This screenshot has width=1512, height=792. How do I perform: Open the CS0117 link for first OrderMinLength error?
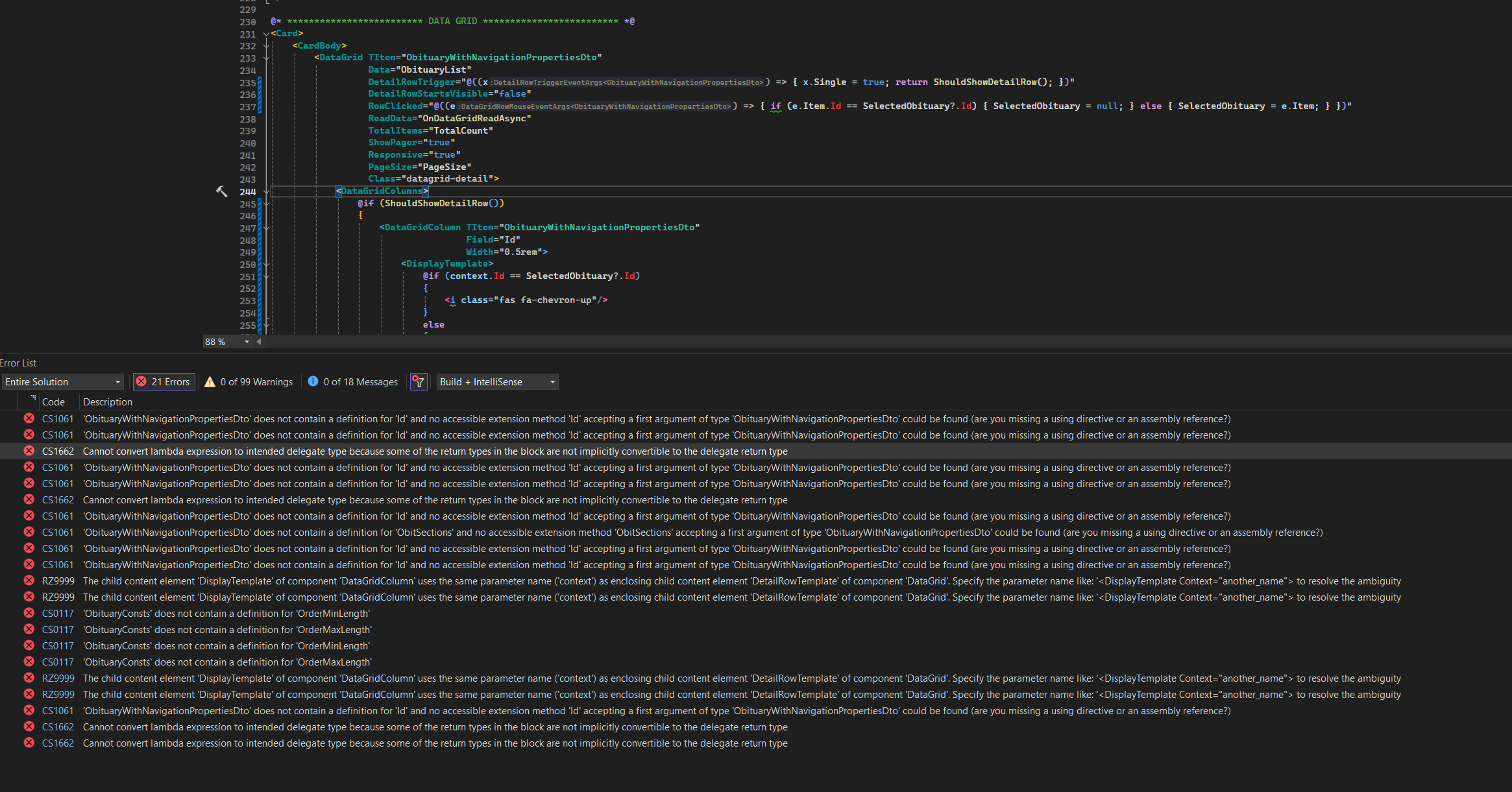point(58,614)
